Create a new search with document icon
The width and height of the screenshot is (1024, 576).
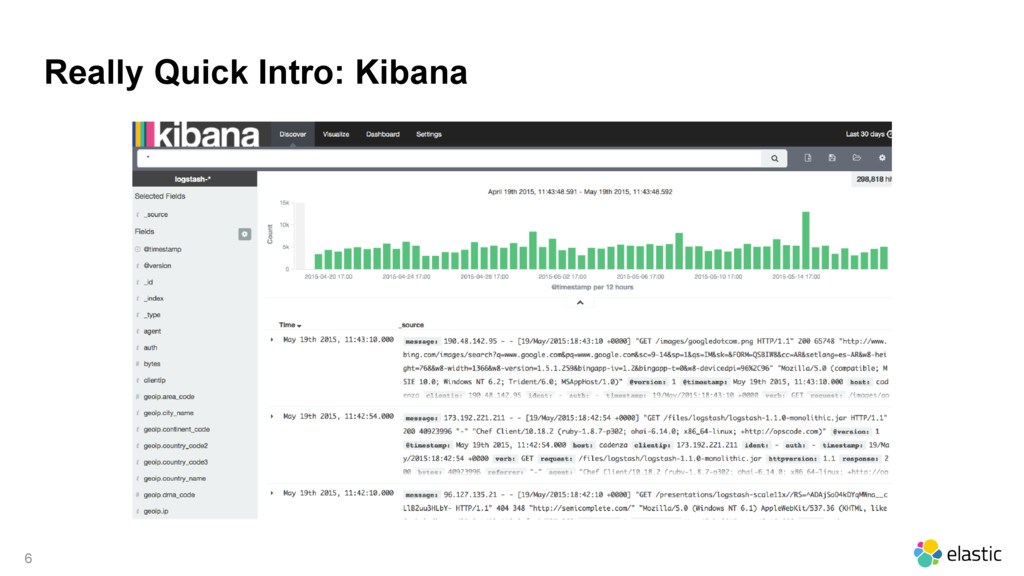pos(808,158)
